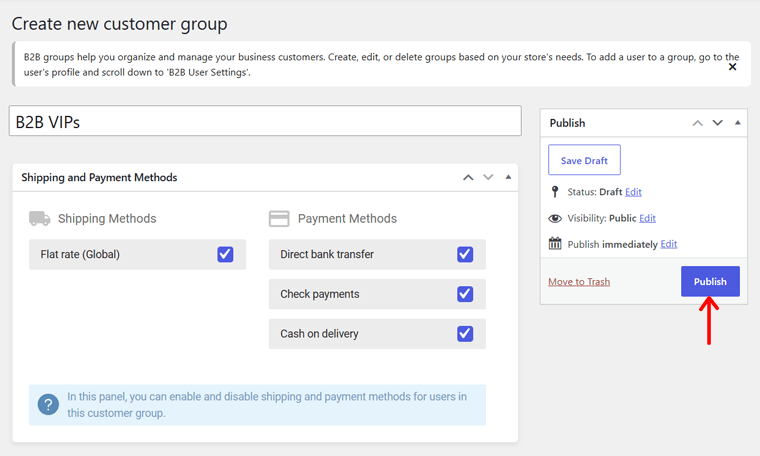Click the 'Publish' box title
760x456 pixels.
[567, 123]
